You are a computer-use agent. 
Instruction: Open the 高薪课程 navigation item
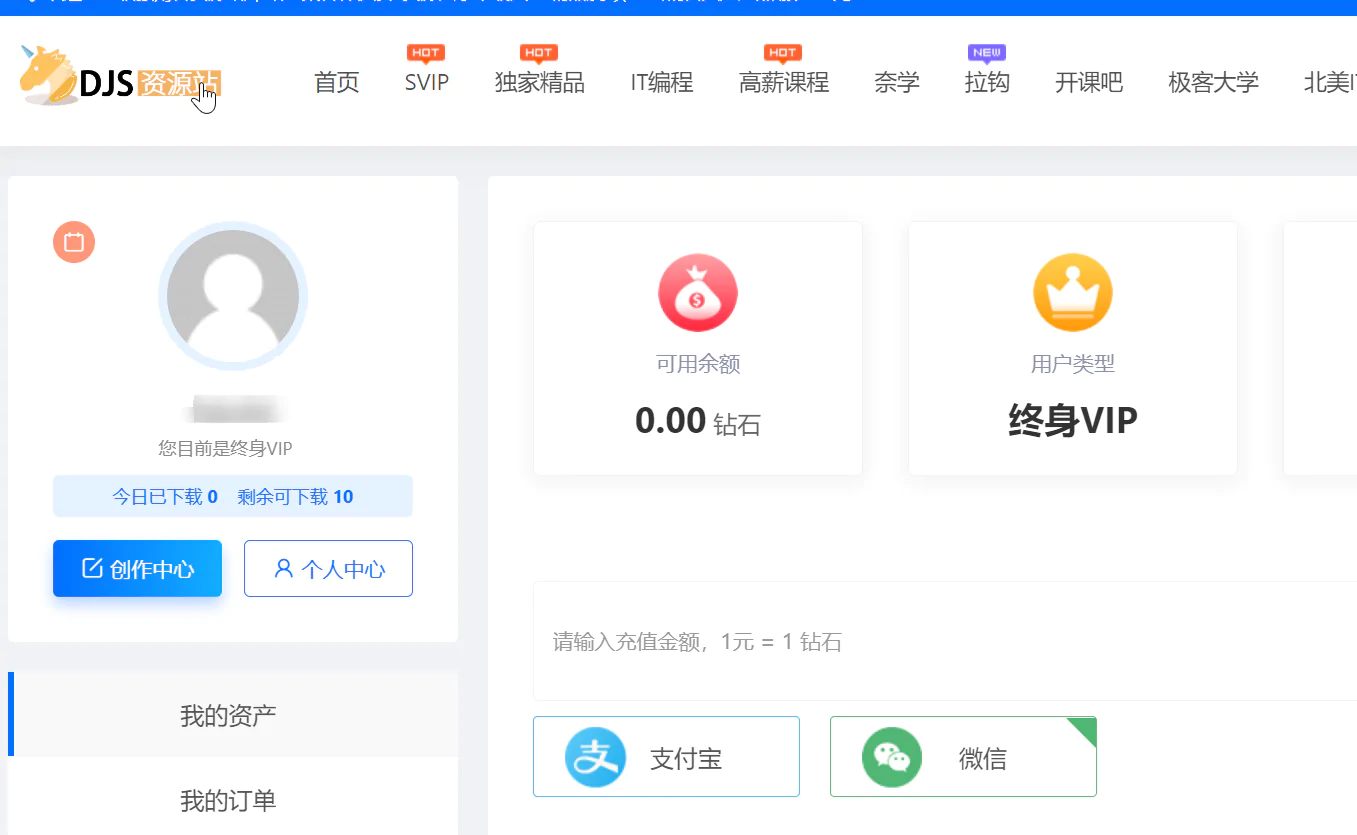click(x=784, y=82)
